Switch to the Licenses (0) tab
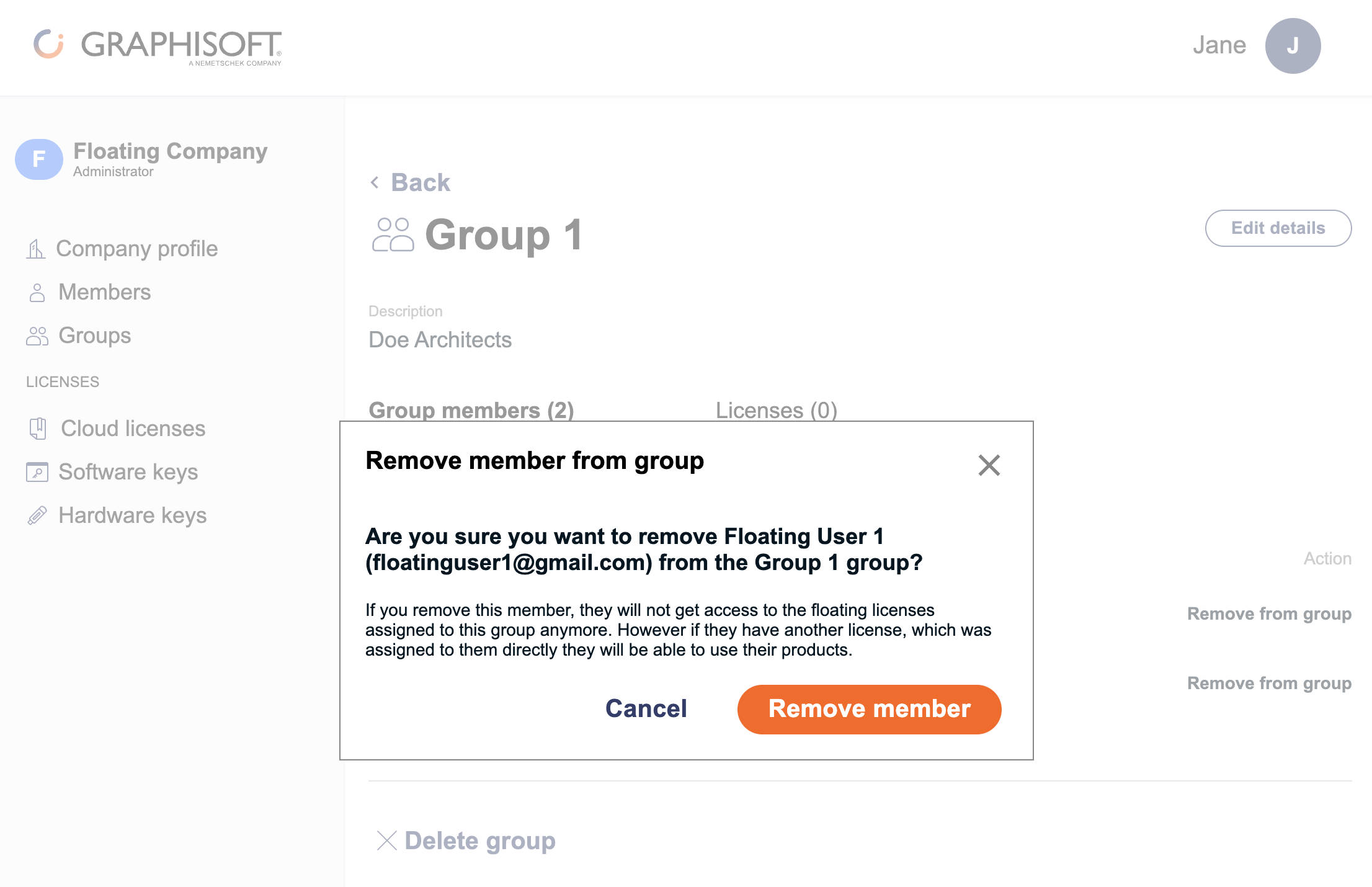Image resolution: width=1372 pixels, height=887 pixels. [x=776, y=410]
